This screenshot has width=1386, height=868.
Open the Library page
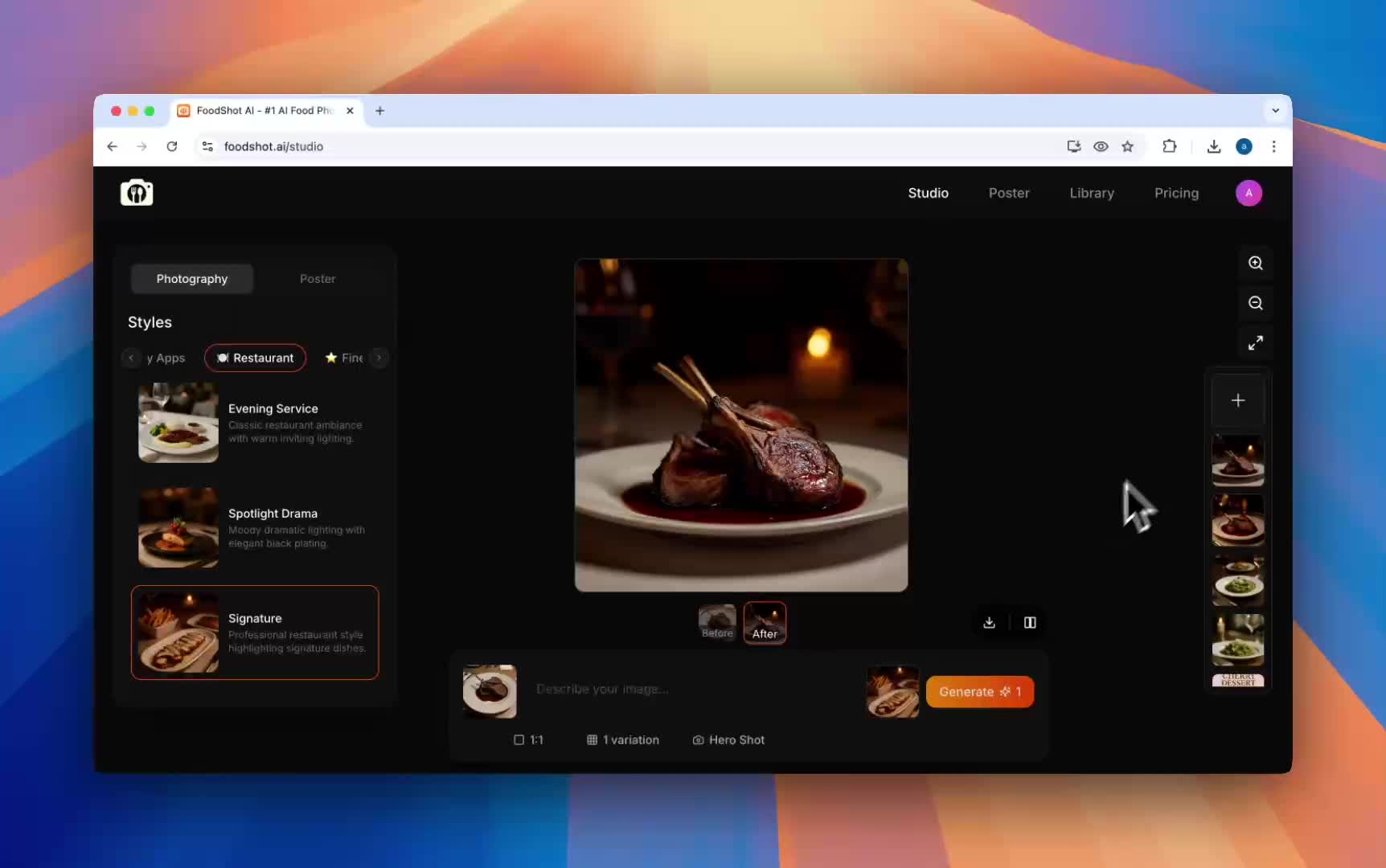tap(1091, 193)
